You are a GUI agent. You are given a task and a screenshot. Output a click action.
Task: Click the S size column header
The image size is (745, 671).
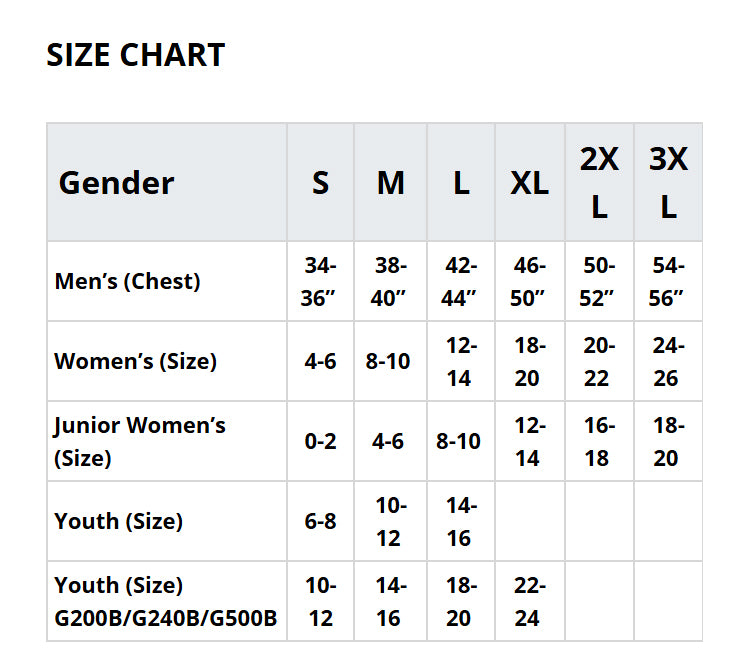pyautogui.click(x=320, y=183)
